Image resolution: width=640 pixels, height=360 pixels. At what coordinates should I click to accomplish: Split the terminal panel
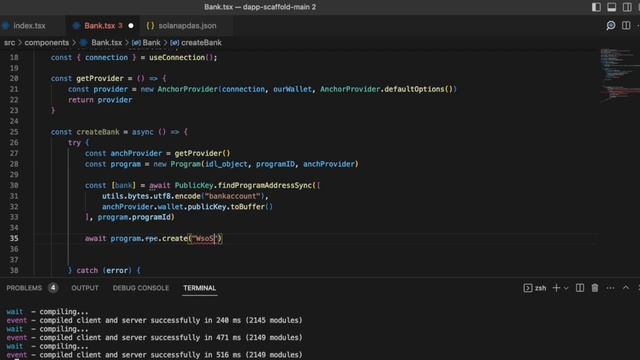tap(580, 288)
